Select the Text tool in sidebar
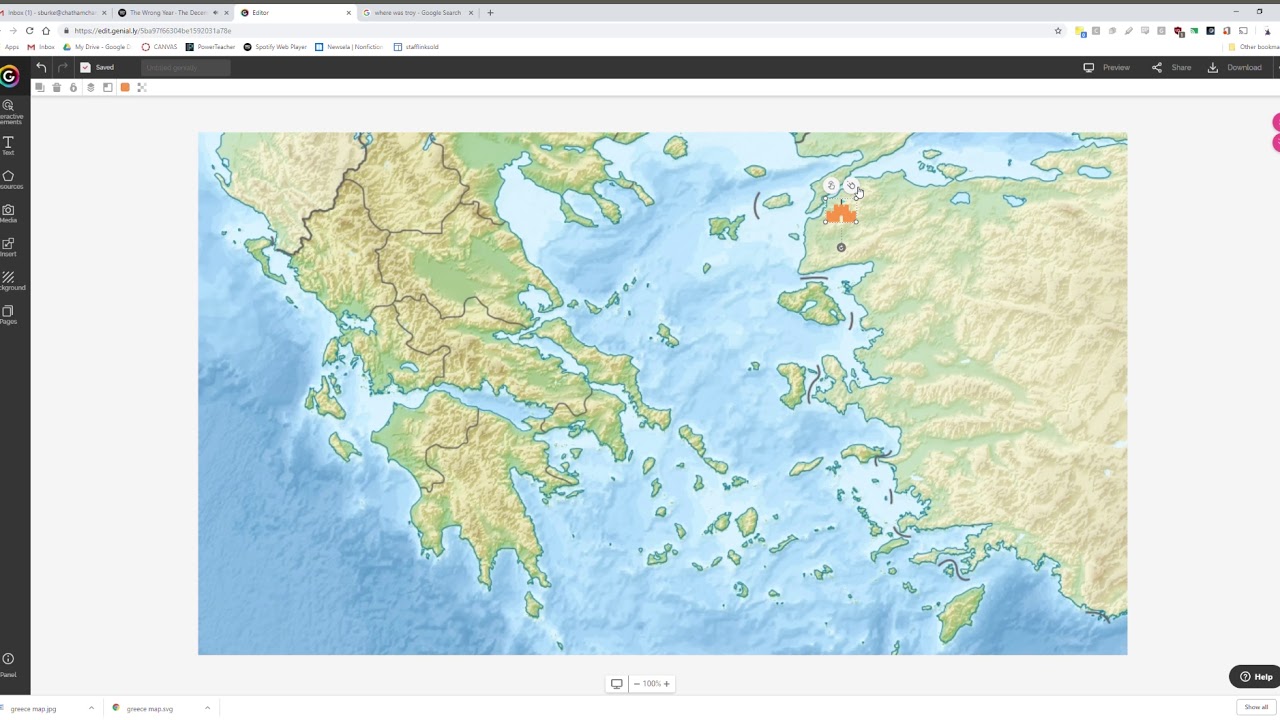1280x720 pixels. point(8,146)
